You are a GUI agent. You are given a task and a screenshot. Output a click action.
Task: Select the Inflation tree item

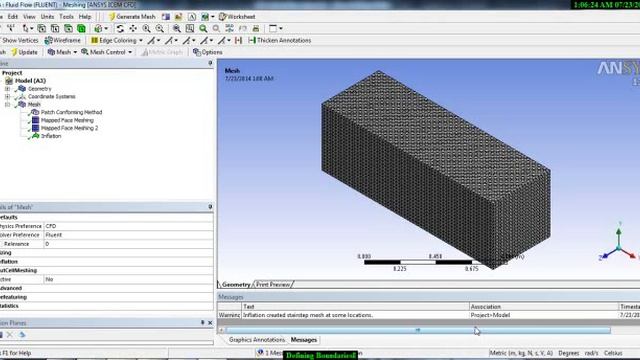coord(51,136)
